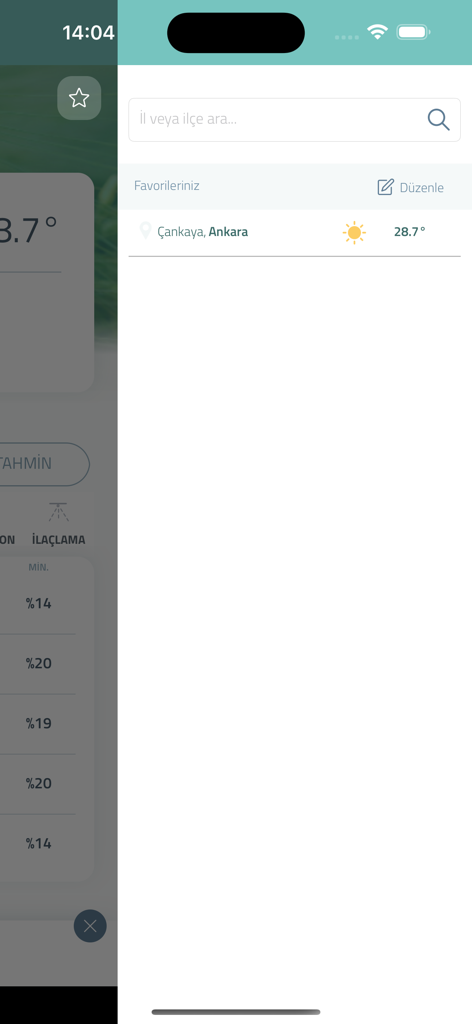472x1024 pixels.
Task: Tap the Düzenle text label
Action: [422, 188]
